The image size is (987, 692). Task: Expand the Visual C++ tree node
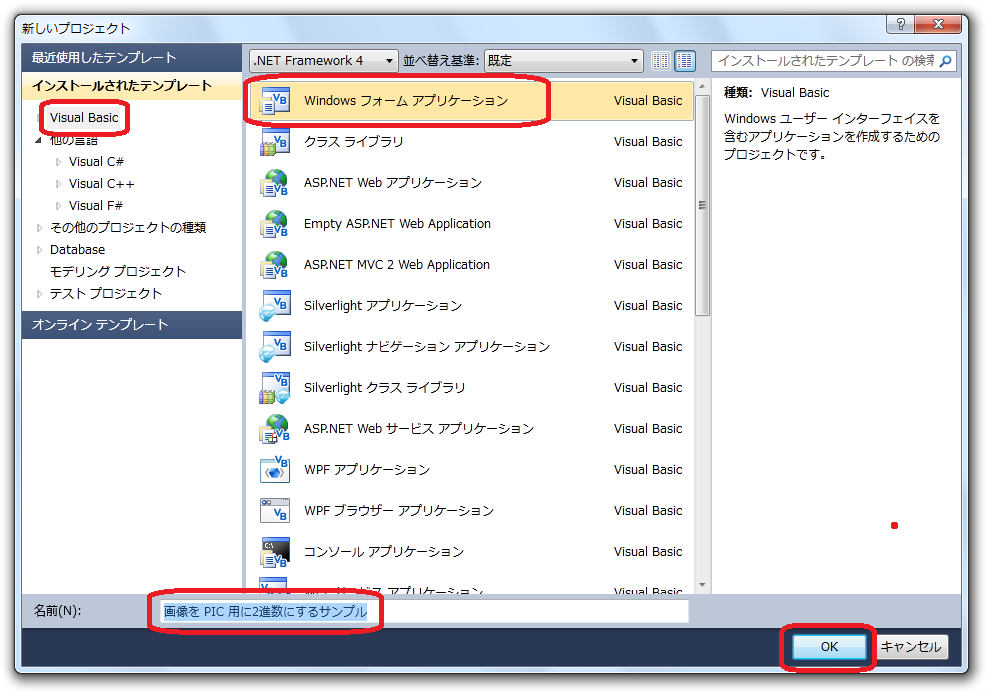click(58, 184)
